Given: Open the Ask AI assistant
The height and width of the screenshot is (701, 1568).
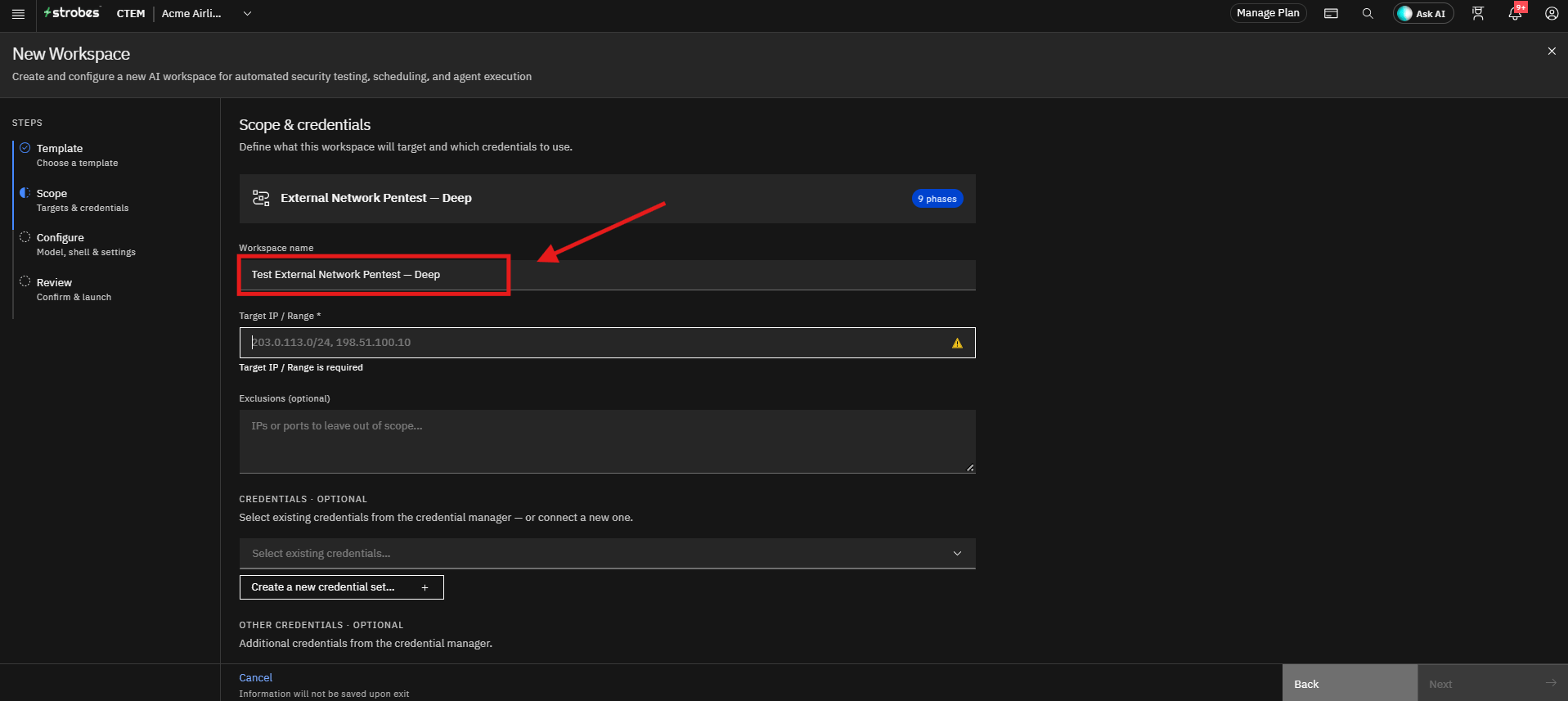Looking at the screenshot, I should pyautogui.click(x=1423, y=13).
